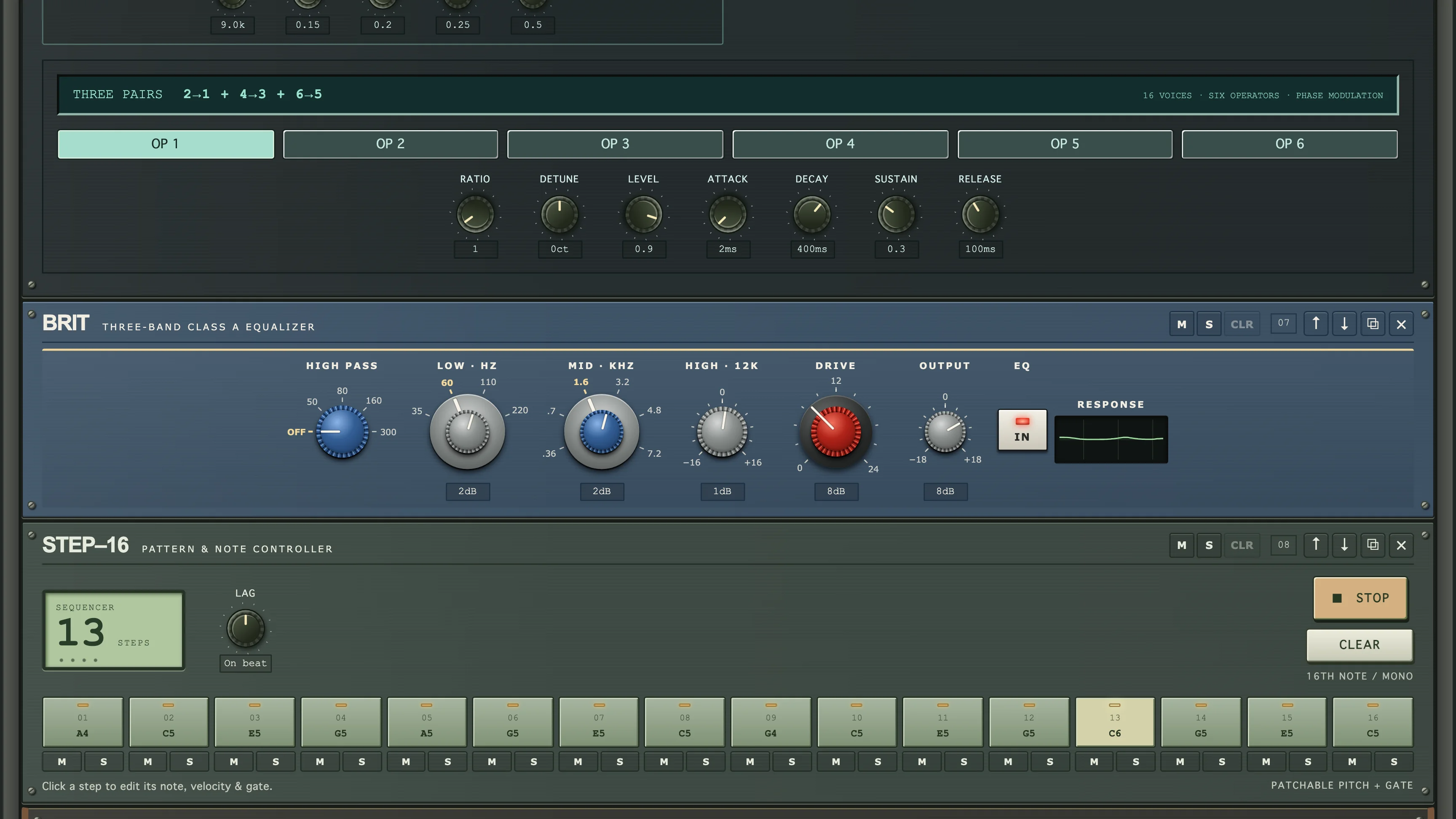Switch to the OP 2 operator tab

click(x=391, y=144)
